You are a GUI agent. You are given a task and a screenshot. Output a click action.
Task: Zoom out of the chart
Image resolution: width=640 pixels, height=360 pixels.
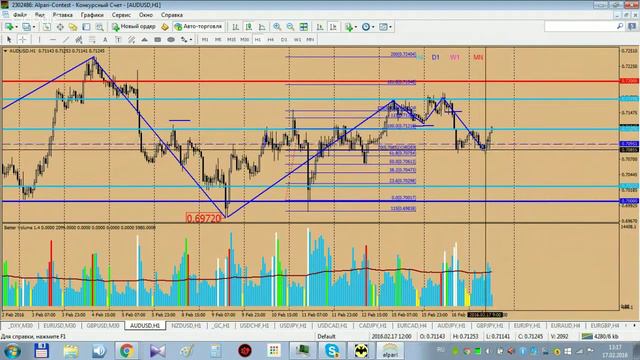[x=290, y=27]
